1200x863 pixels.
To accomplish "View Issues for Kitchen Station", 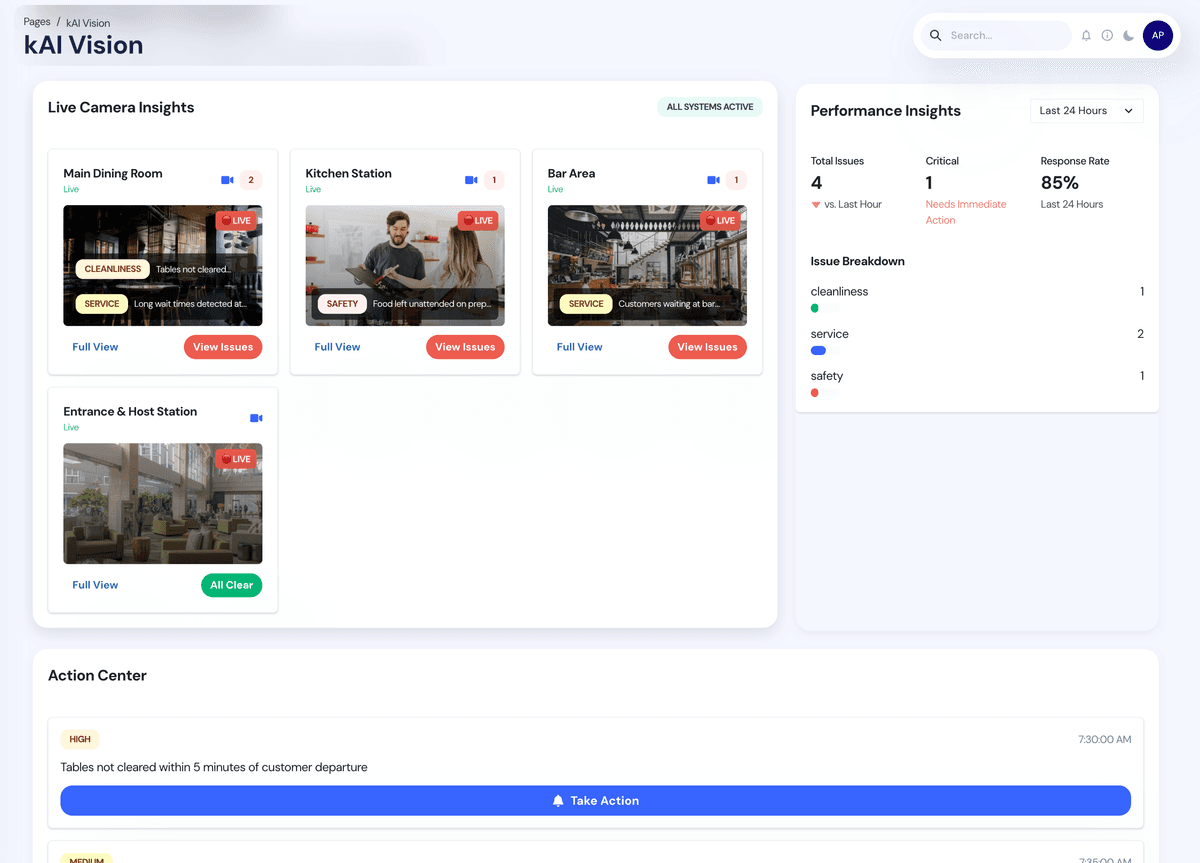I will tap(465, 347).
